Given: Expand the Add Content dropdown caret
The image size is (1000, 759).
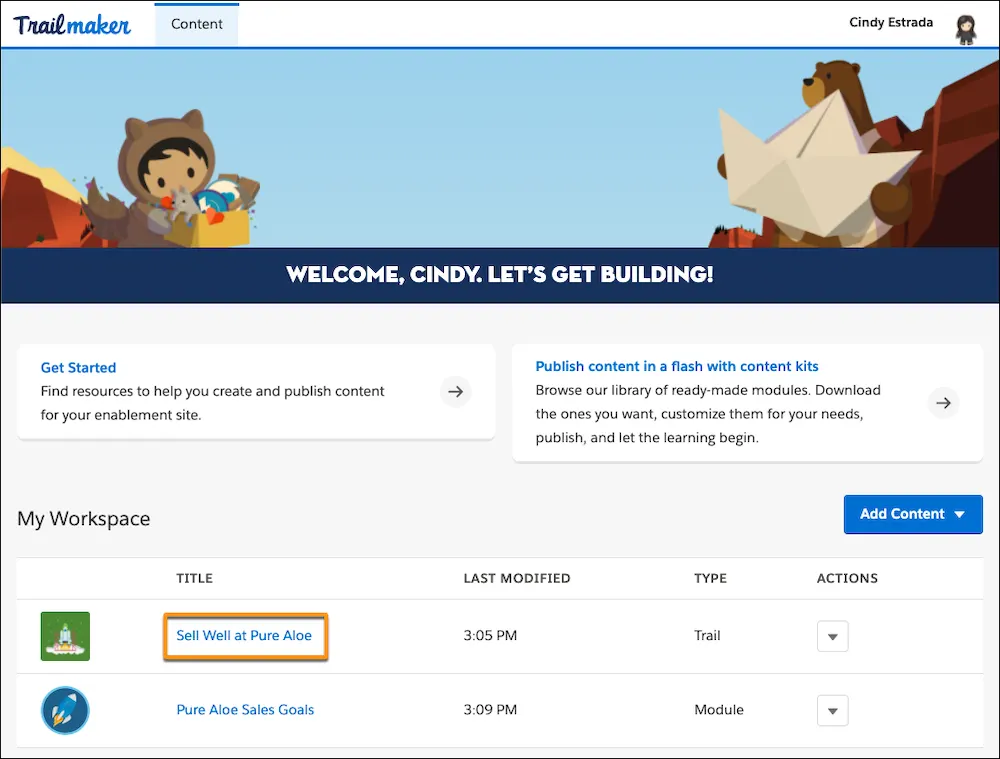Looking at the screenshot, I should [958, 514].
